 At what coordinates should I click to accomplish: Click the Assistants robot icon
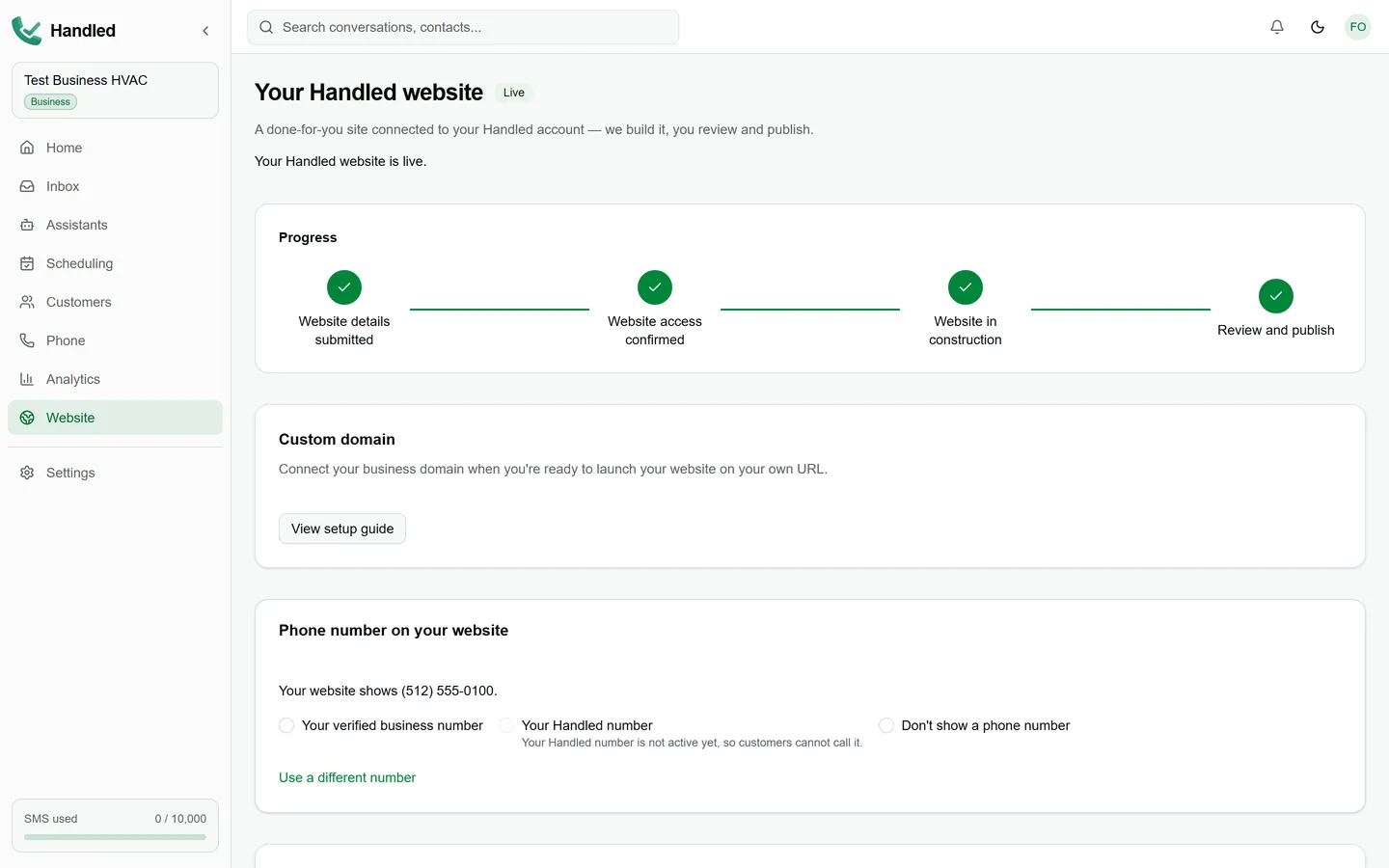click(27, 225)
